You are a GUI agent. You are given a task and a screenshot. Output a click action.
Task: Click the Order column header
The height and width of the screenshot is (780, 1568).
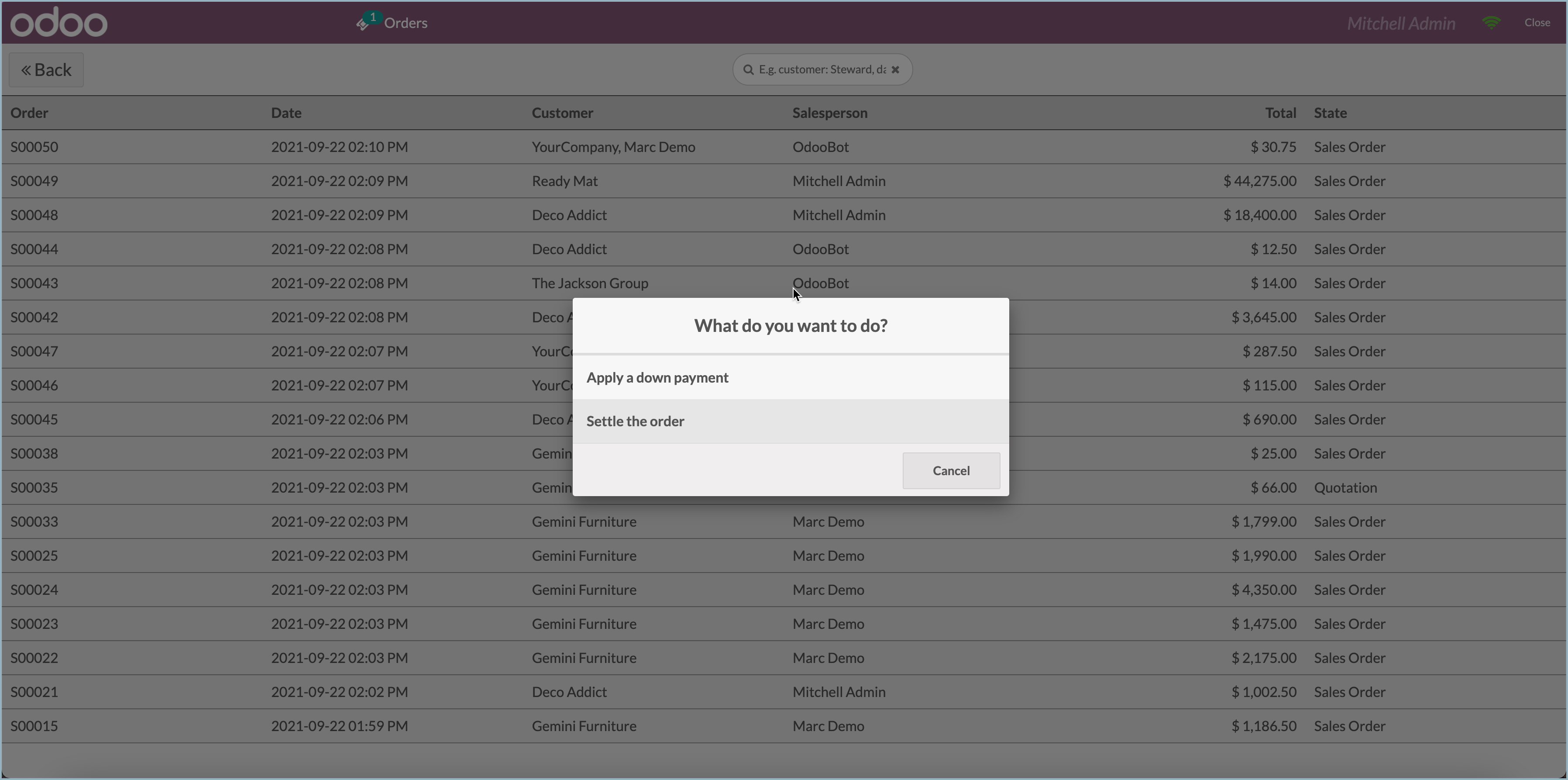click(29, 113)
